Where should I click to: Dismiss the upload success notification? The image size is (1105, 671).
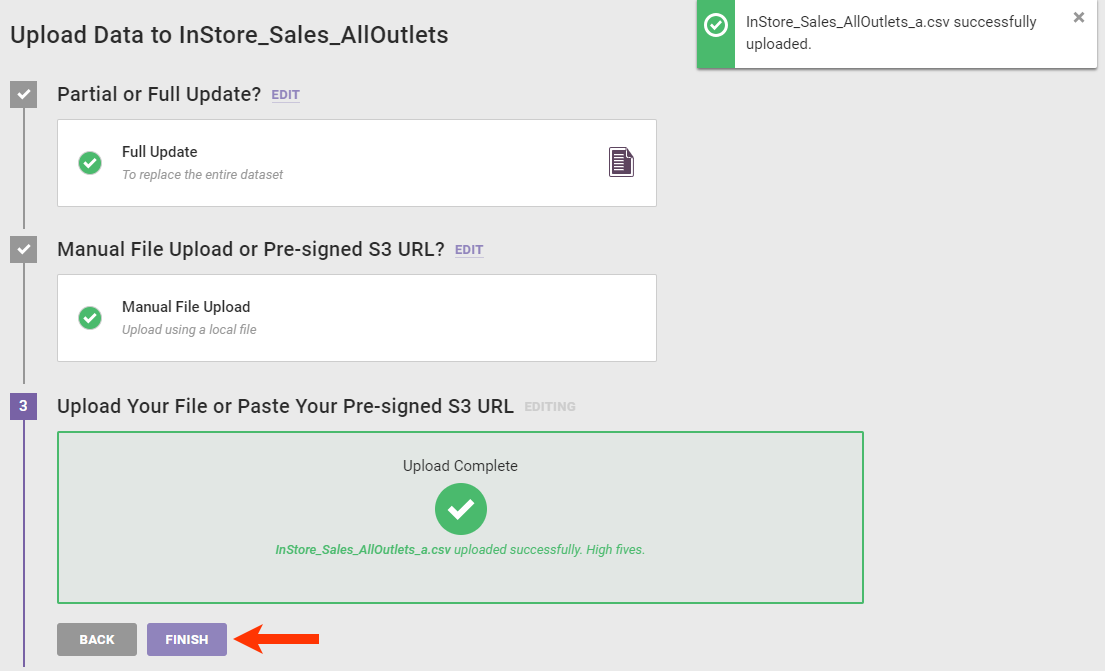click(x=1078, y=17)
